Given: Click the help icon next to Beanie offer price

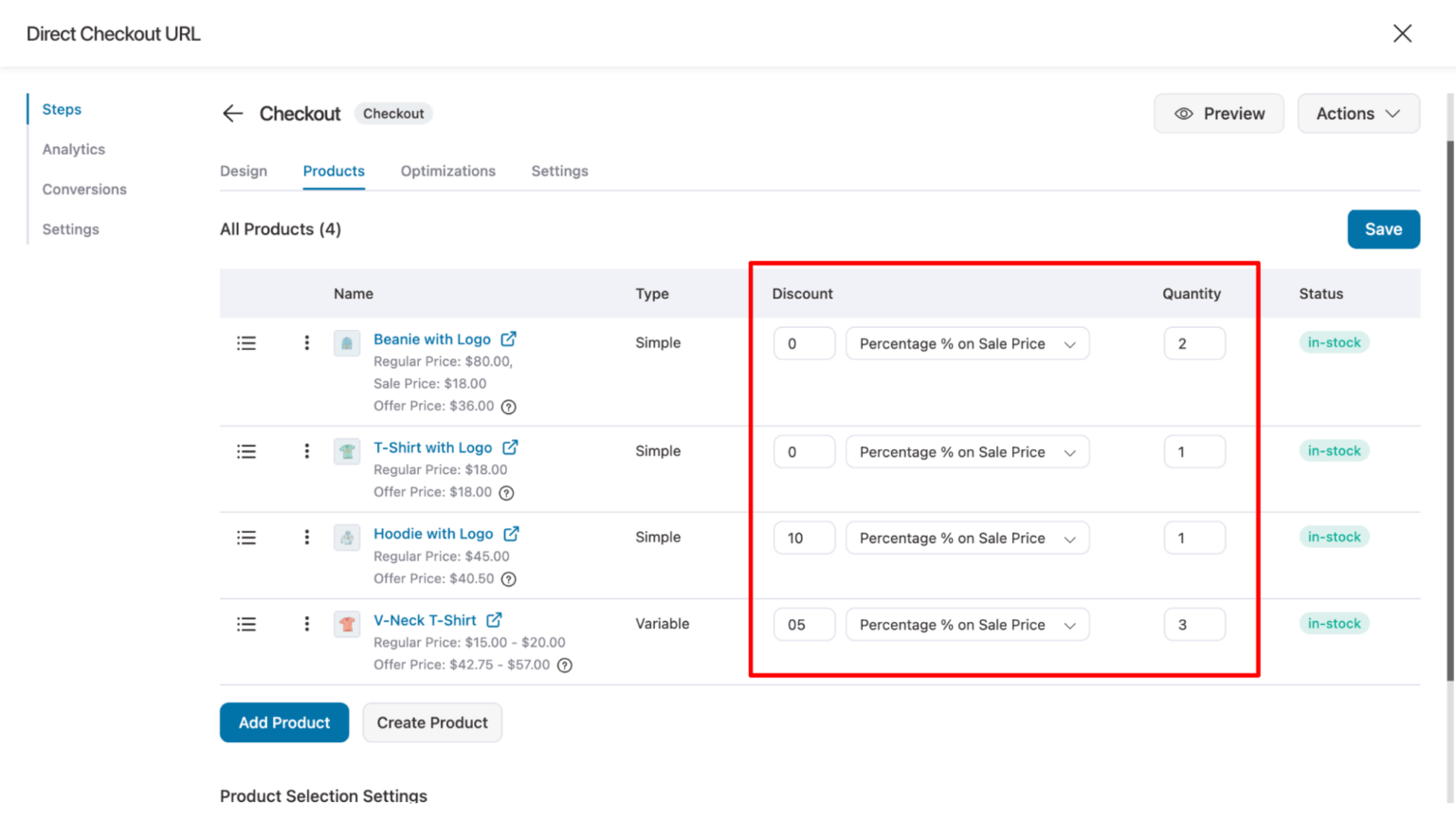Looking at the screenshot, I should coord(509,406).
